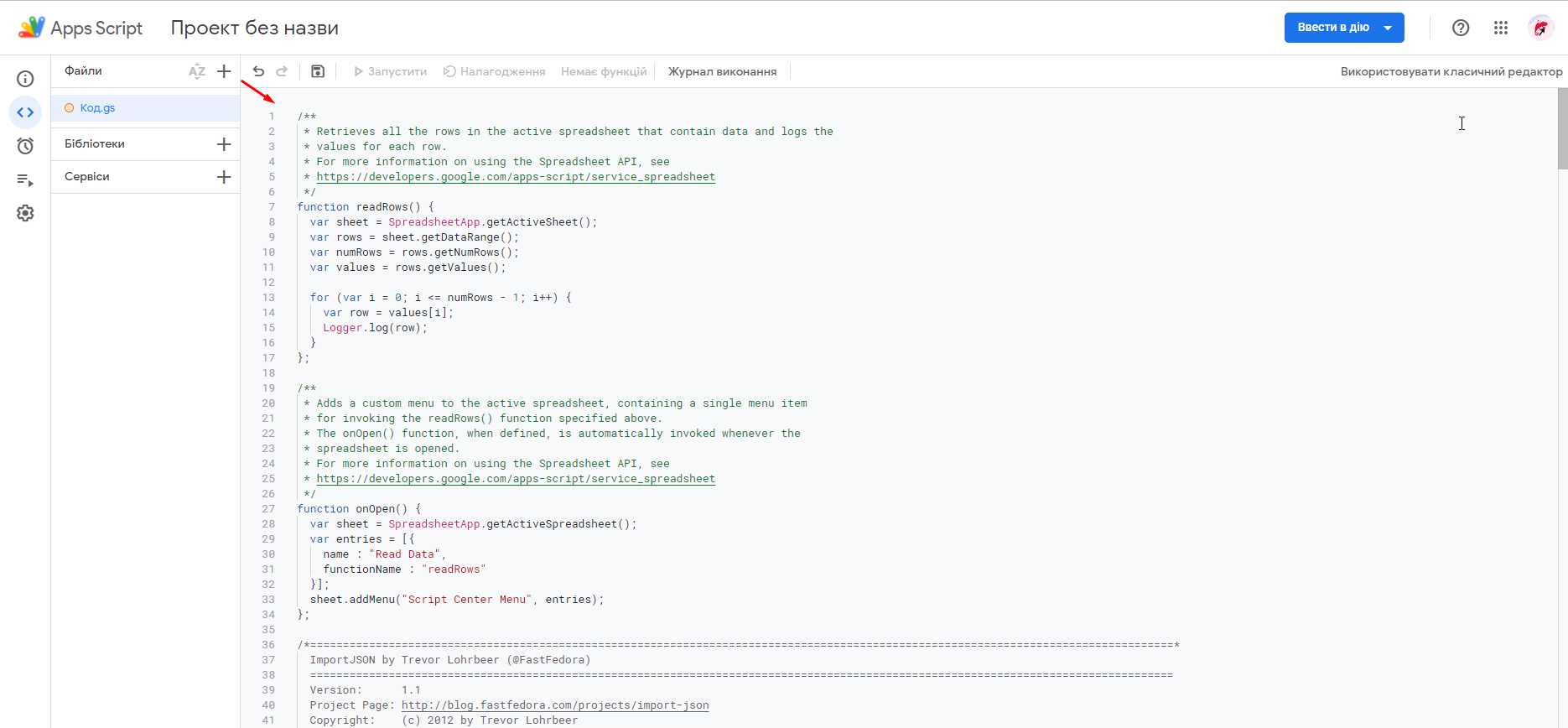1568x728 pixels.
Task: Select the Код.gs file
Action: [x=98, y=108]
